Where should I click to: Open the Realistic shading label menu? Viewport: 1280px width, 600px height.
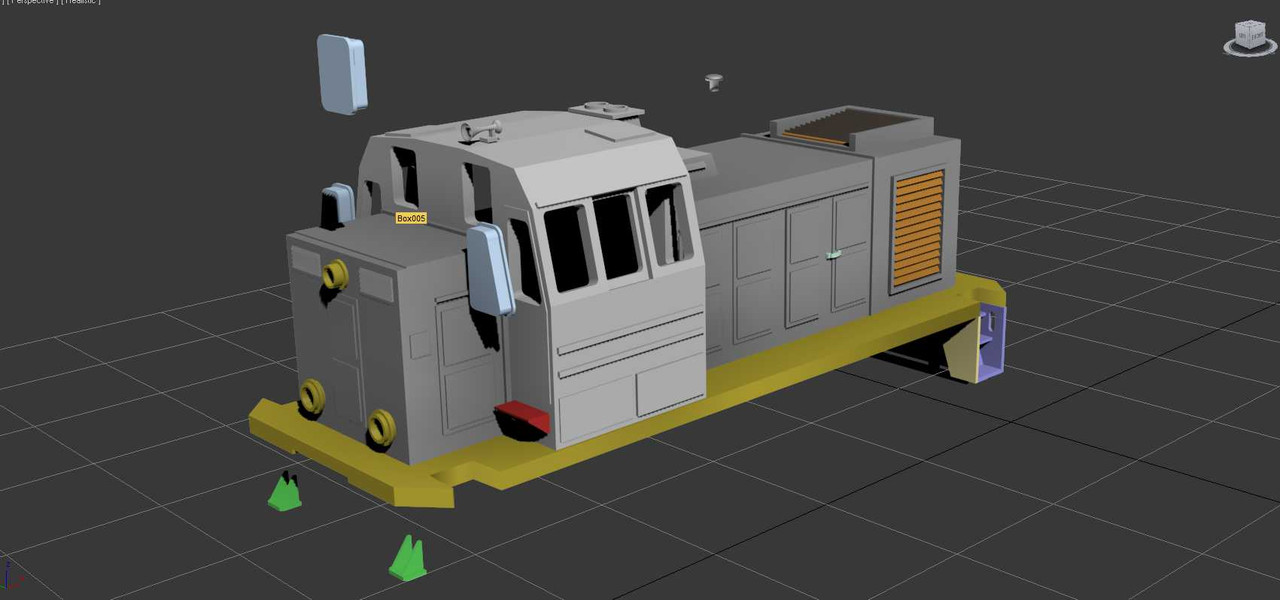(x=80, y=2)
